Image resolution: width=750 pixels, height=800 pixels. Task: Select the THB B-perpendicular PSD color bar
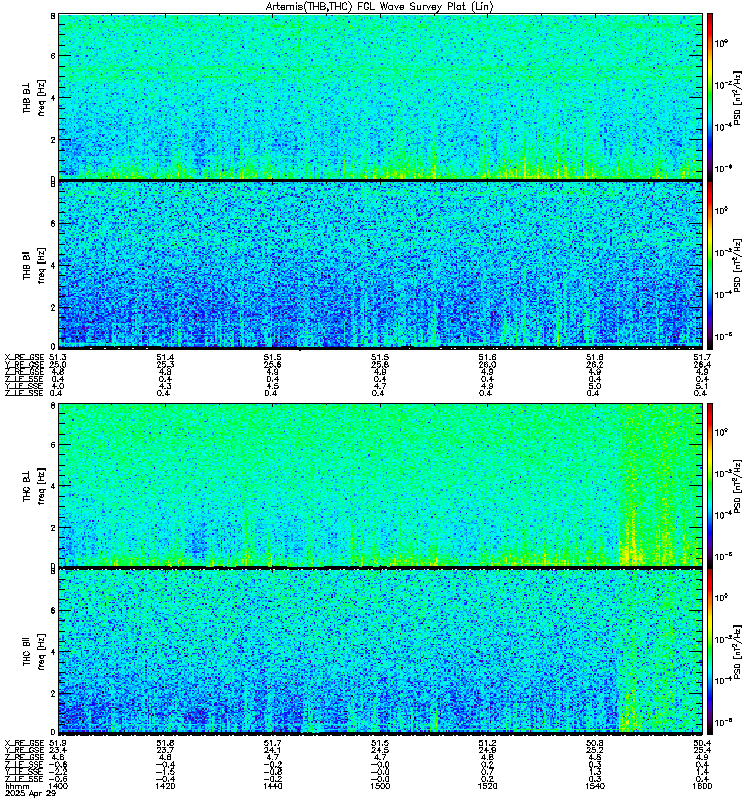click(710, 96)
